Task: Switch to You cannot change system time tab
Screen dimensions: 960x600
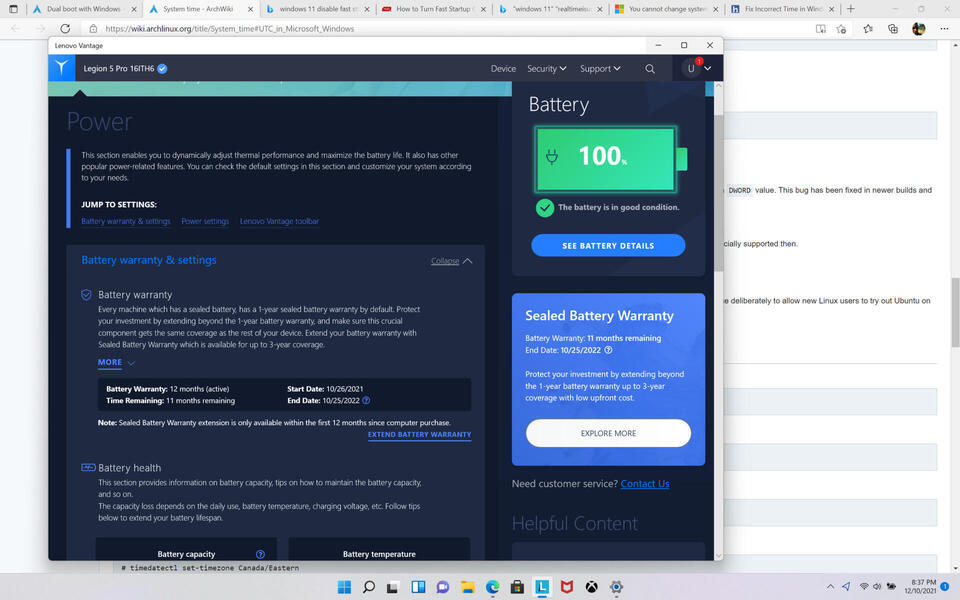Action: [667, 9]
